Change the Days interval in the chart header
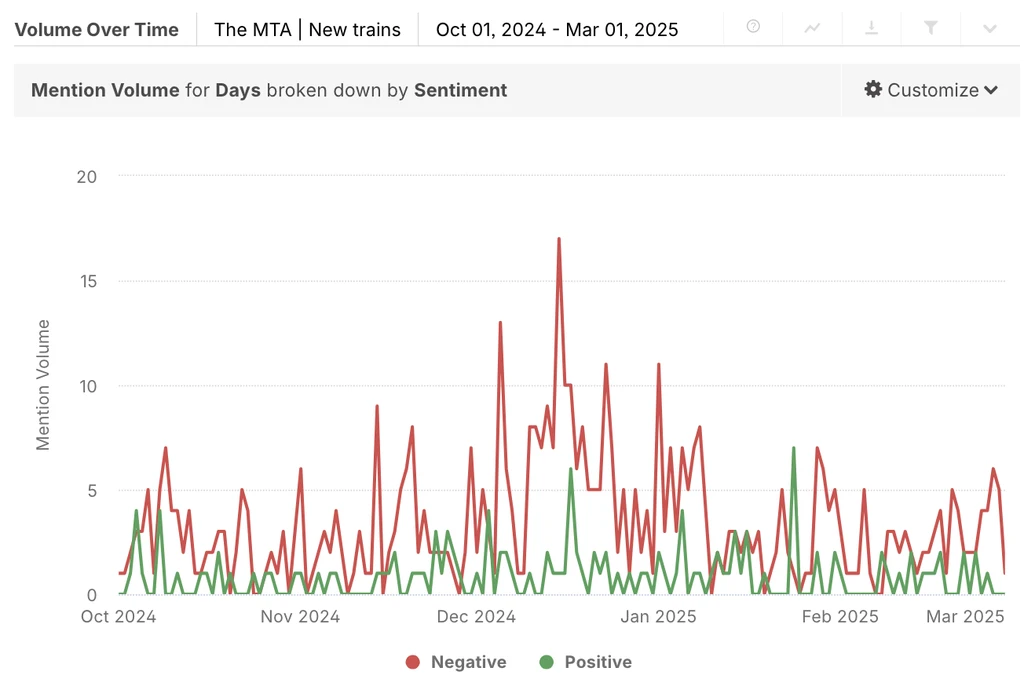 (238, 90)
